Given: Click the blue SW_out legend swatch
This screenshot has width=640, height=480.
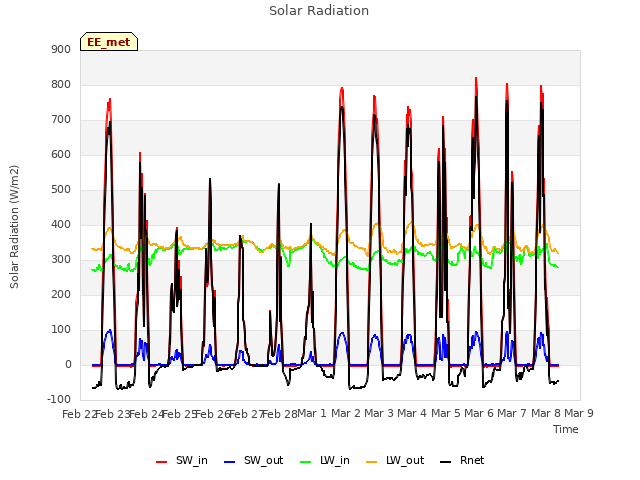Looking at the screenshot, I should 230,462.
